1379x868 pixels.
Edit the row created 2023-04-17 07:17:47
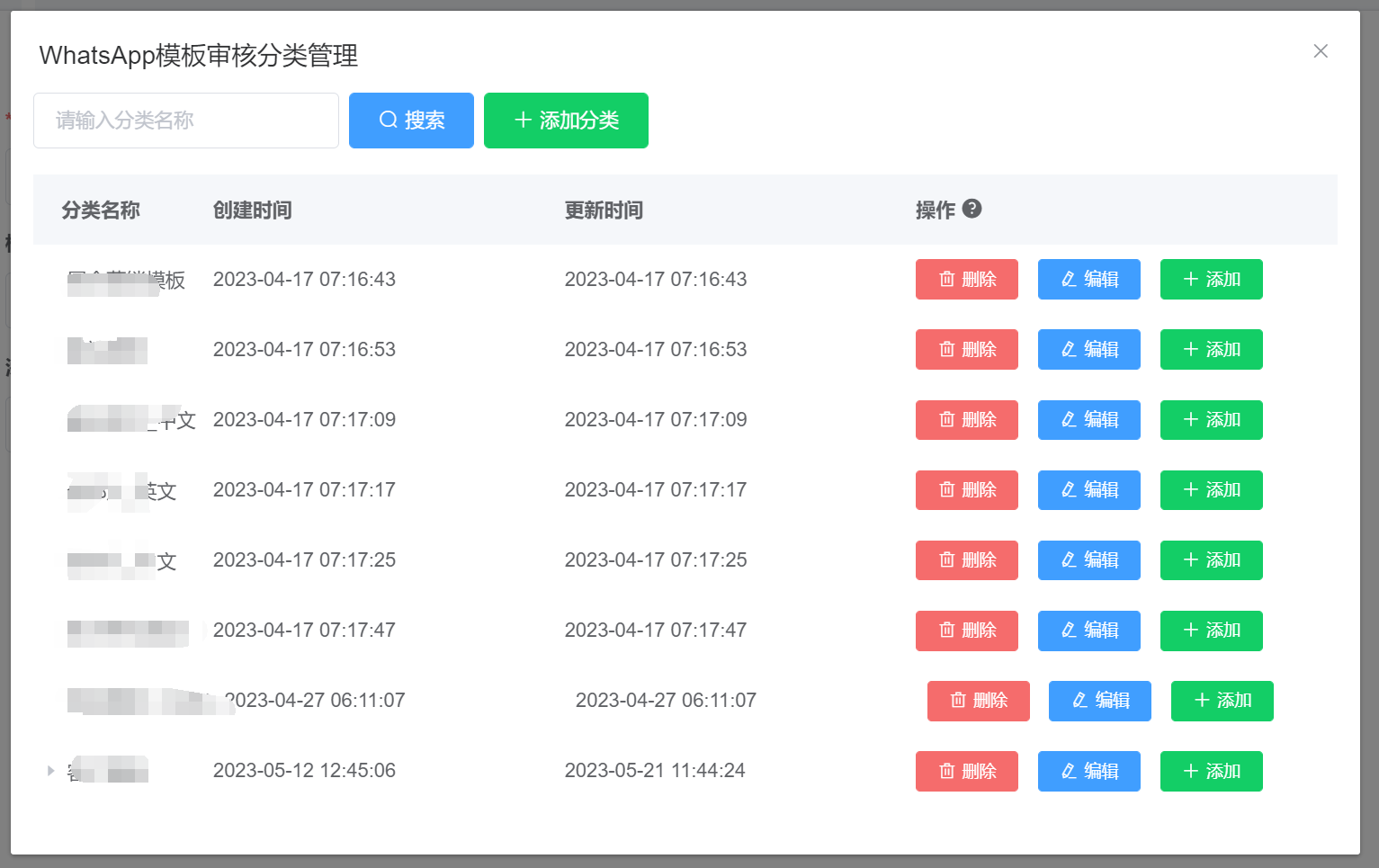1089,631
